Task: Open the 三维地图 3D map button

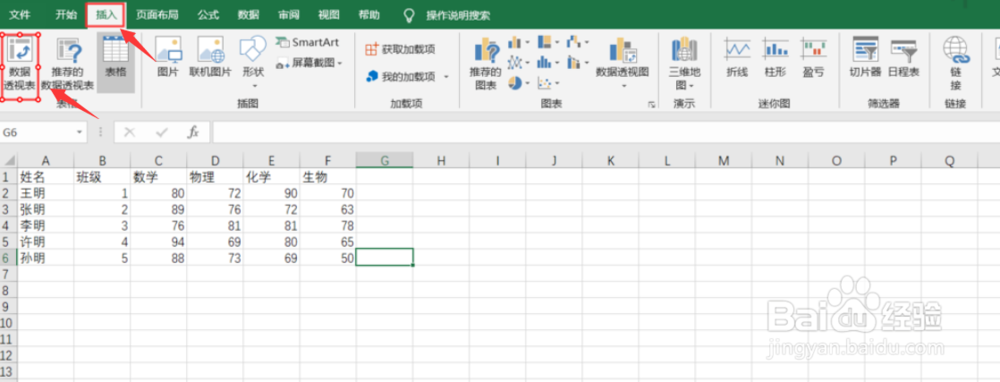Action: pos(684,62)
